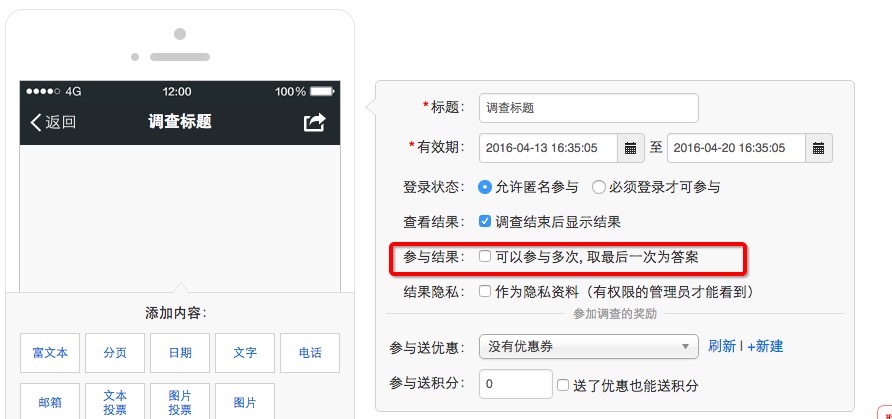Focus the 标题 input field

point(589,108)
